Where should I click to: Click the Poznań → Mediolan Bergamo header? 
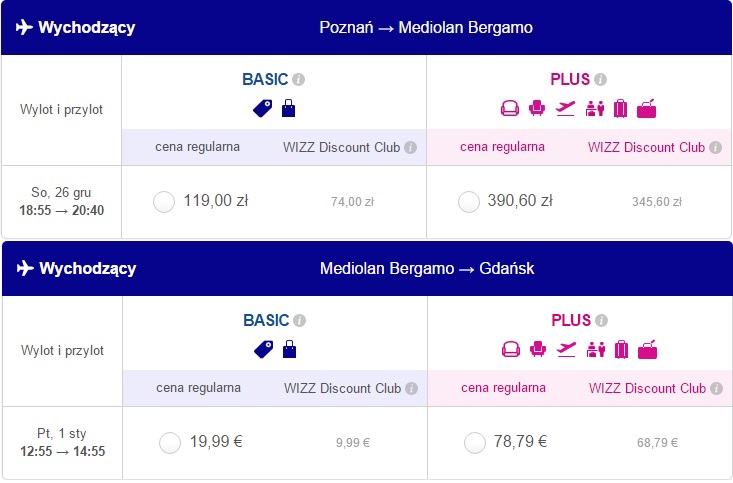[426, 28]
